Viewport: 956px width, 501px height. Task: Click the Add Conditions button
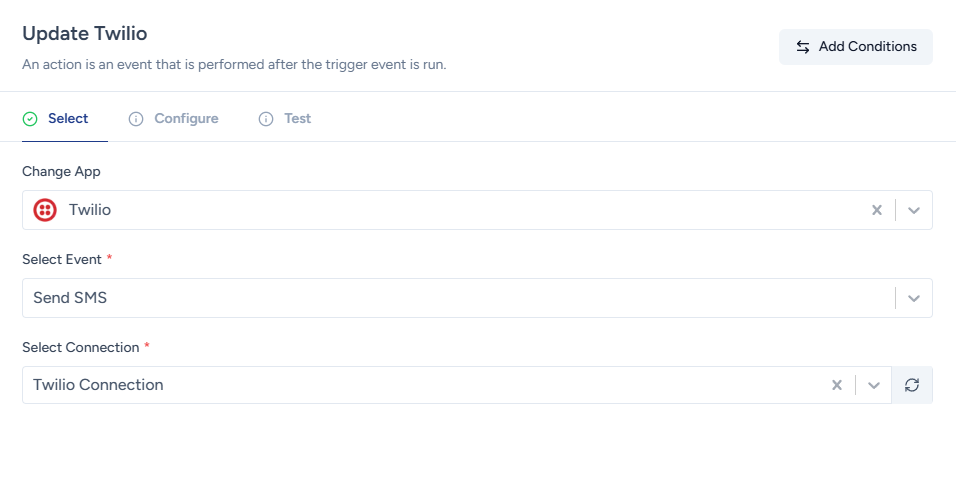click(x=855, y=47)
